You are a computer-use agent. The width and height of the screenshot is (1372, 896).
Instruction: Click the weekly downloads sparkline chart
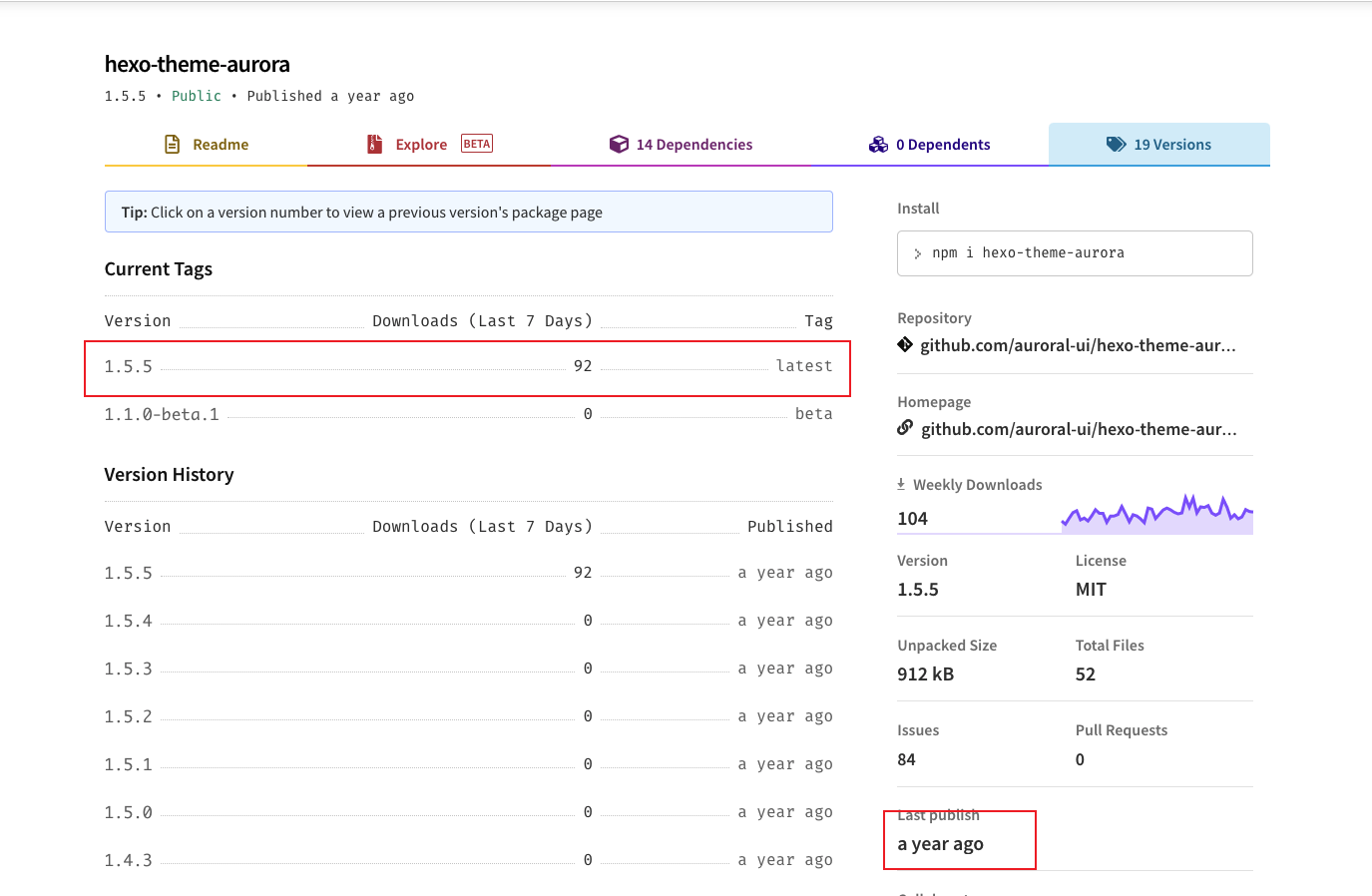tap(1156, 514)
